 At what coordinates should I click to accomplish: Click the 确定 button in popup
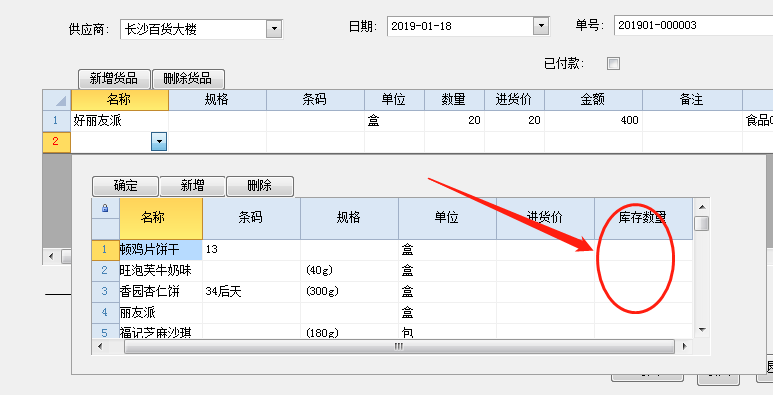(126, 186)
